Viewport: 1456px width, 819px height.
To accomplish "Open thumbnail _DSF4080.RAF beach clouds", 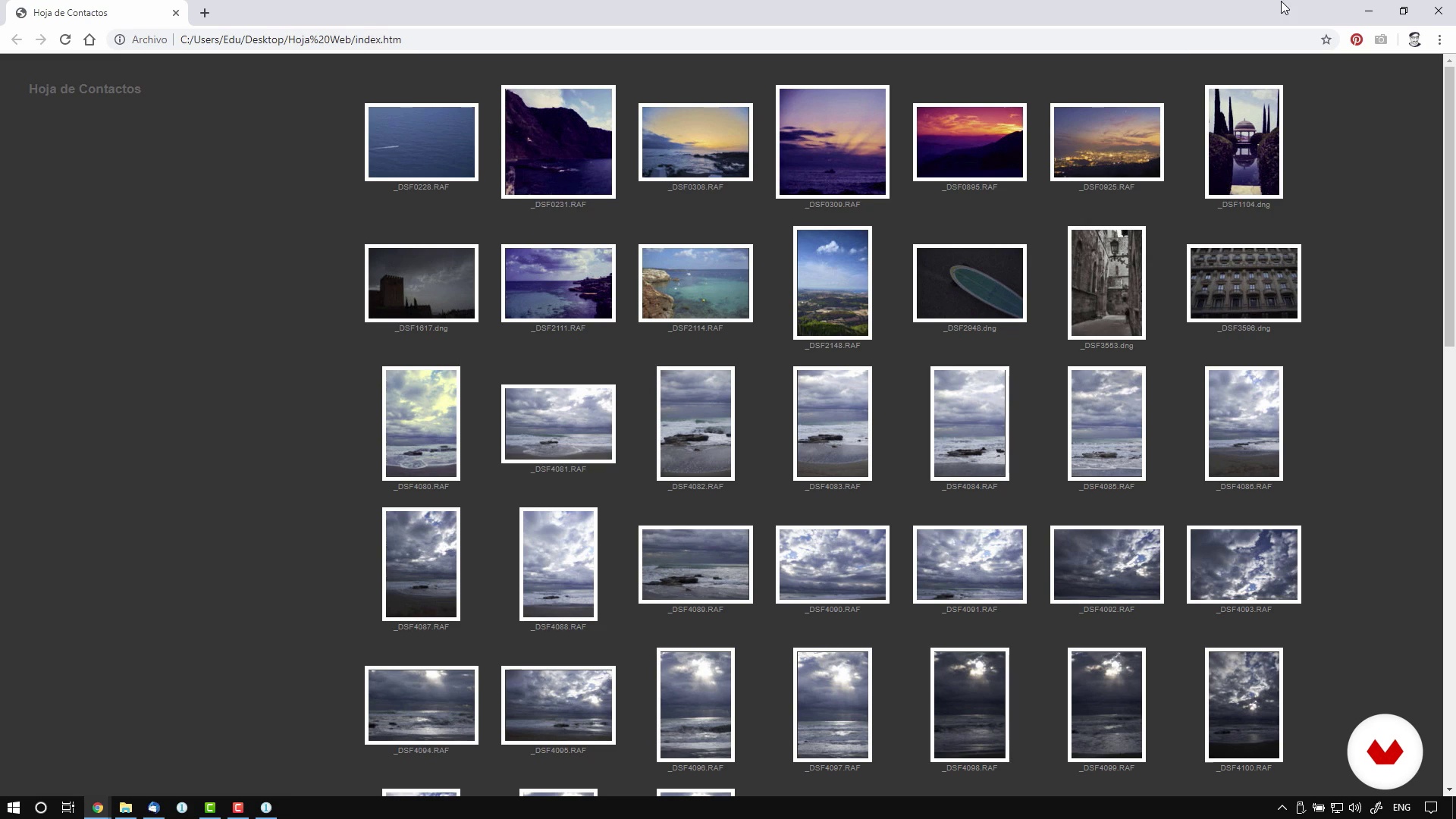I will (422, 423).
